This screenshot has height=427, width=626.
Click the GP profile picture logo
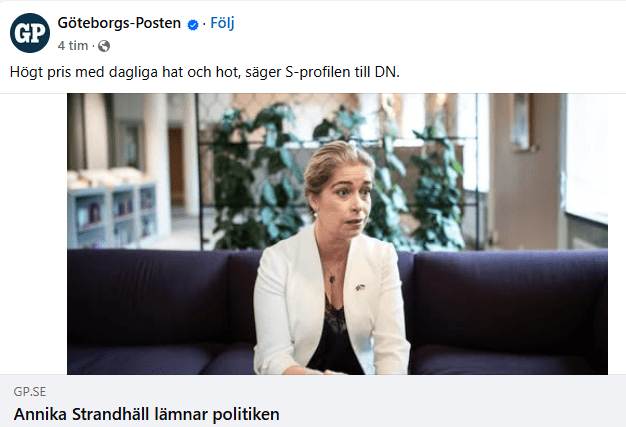tap(29, 33)
